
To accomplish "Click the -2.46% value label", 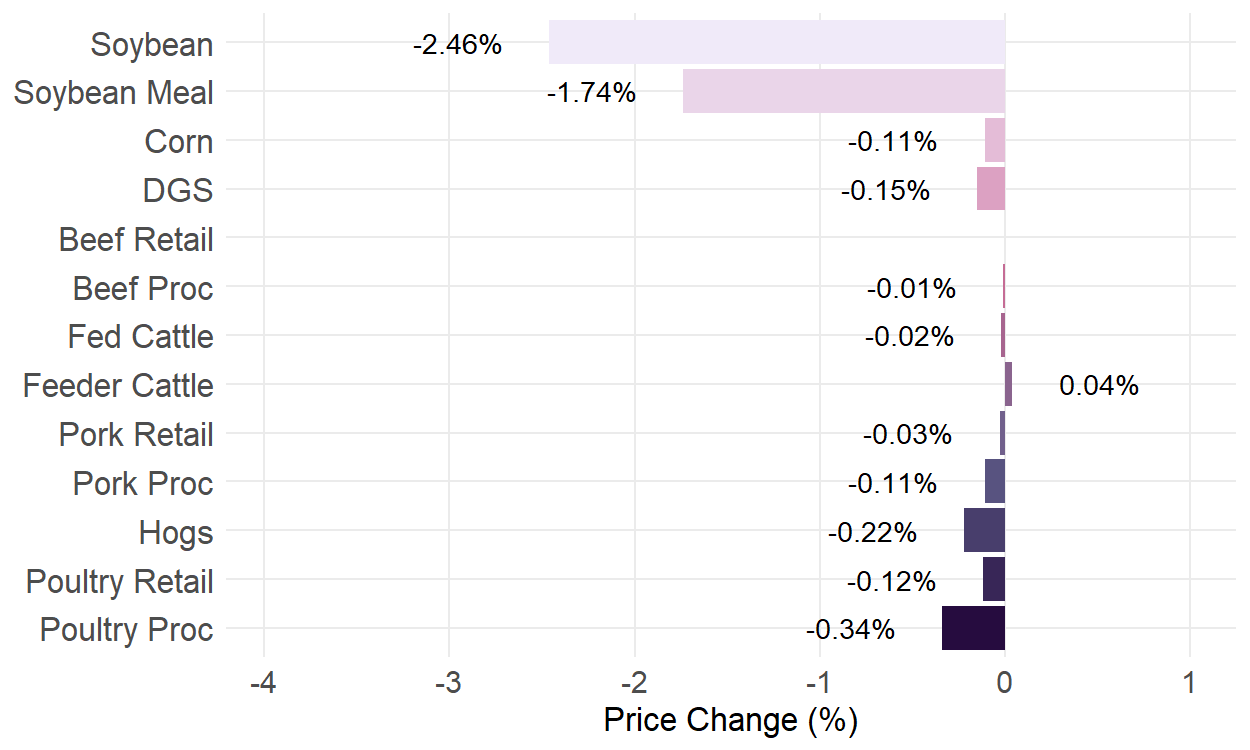I will [457, 45].
